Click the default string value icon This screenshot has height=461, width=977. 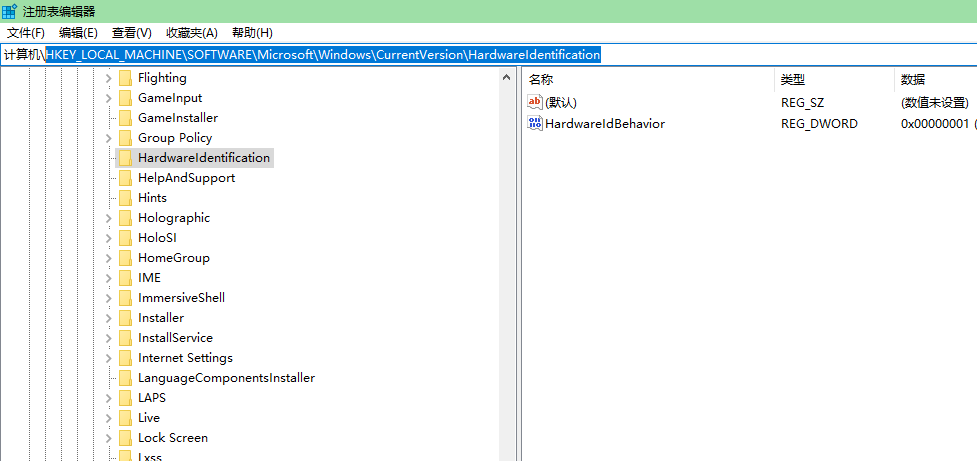(534, 102)
